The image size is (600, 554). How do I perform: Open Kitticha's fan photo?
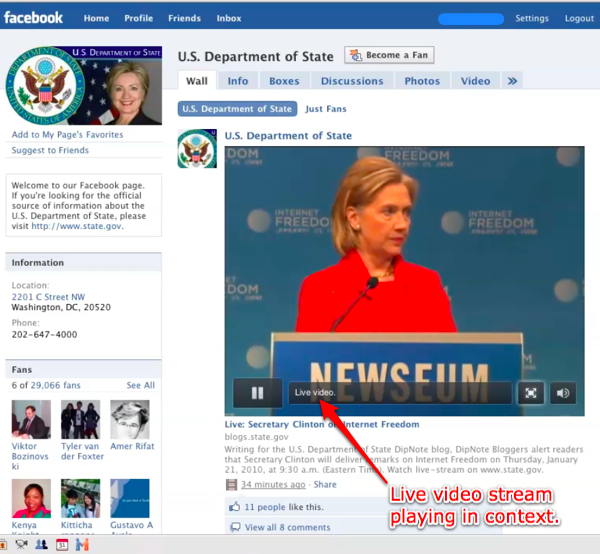click(80, 498)
